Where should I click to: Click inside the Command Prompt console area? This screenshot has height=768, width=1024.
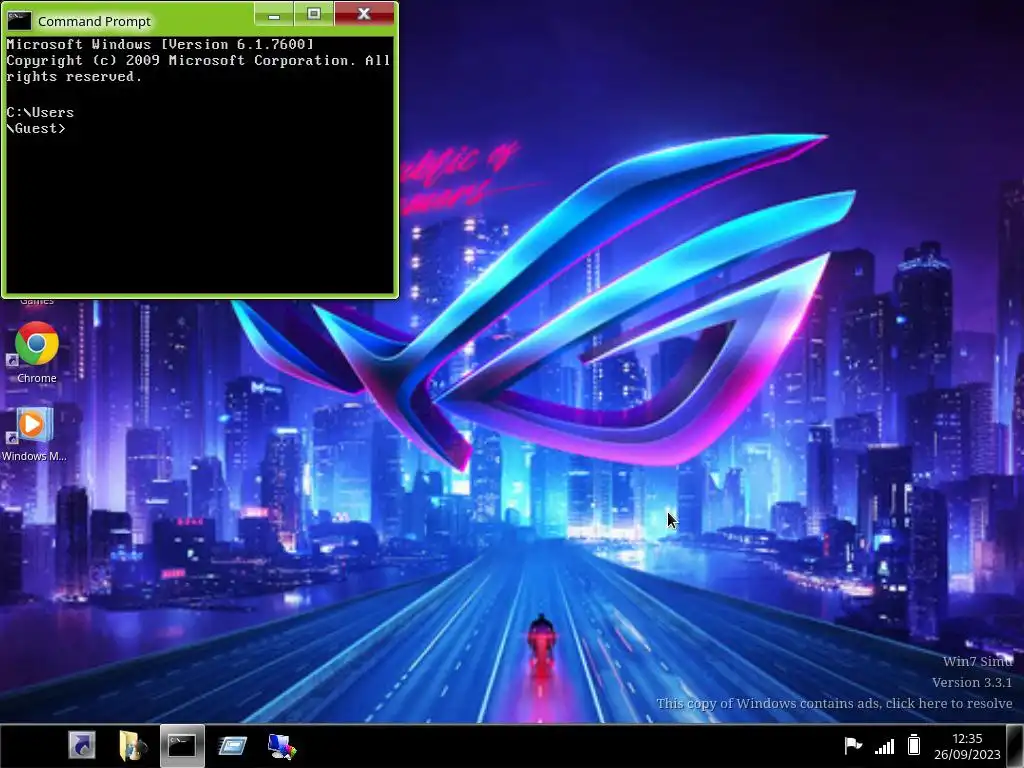[x=199, y=165]
